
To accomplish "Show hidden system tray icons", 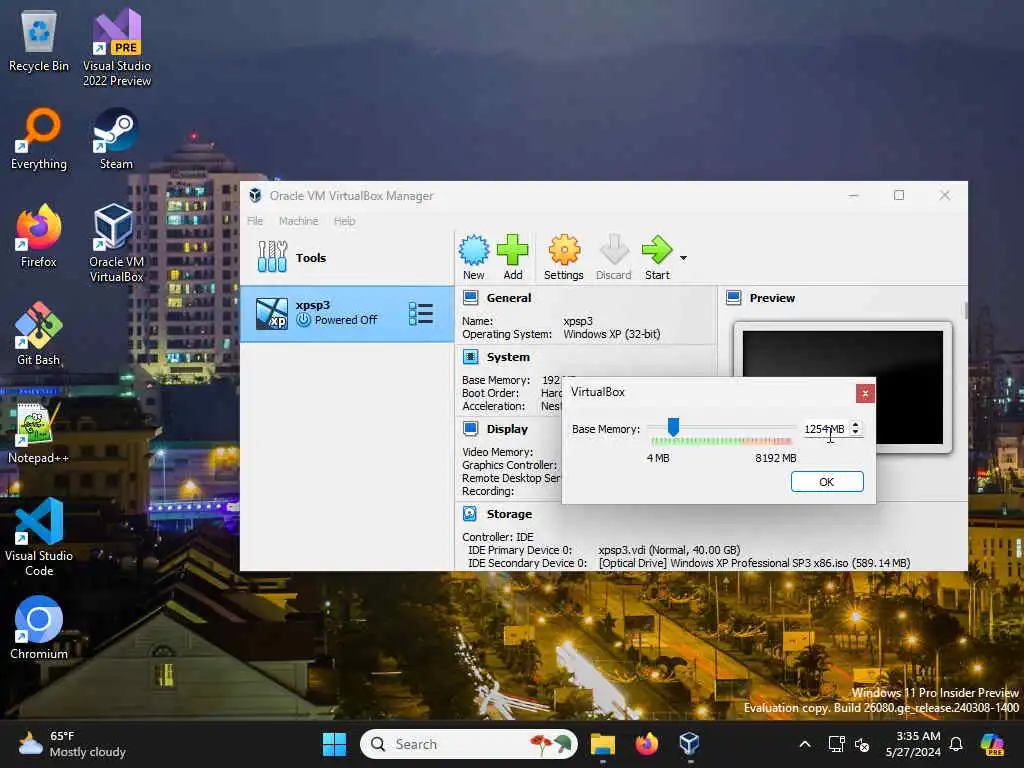I will pos(805,744).
